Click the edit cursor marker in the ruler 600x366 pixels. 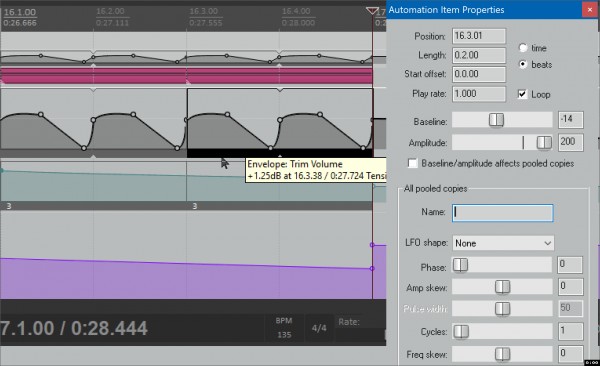click(x=372, y=10)
